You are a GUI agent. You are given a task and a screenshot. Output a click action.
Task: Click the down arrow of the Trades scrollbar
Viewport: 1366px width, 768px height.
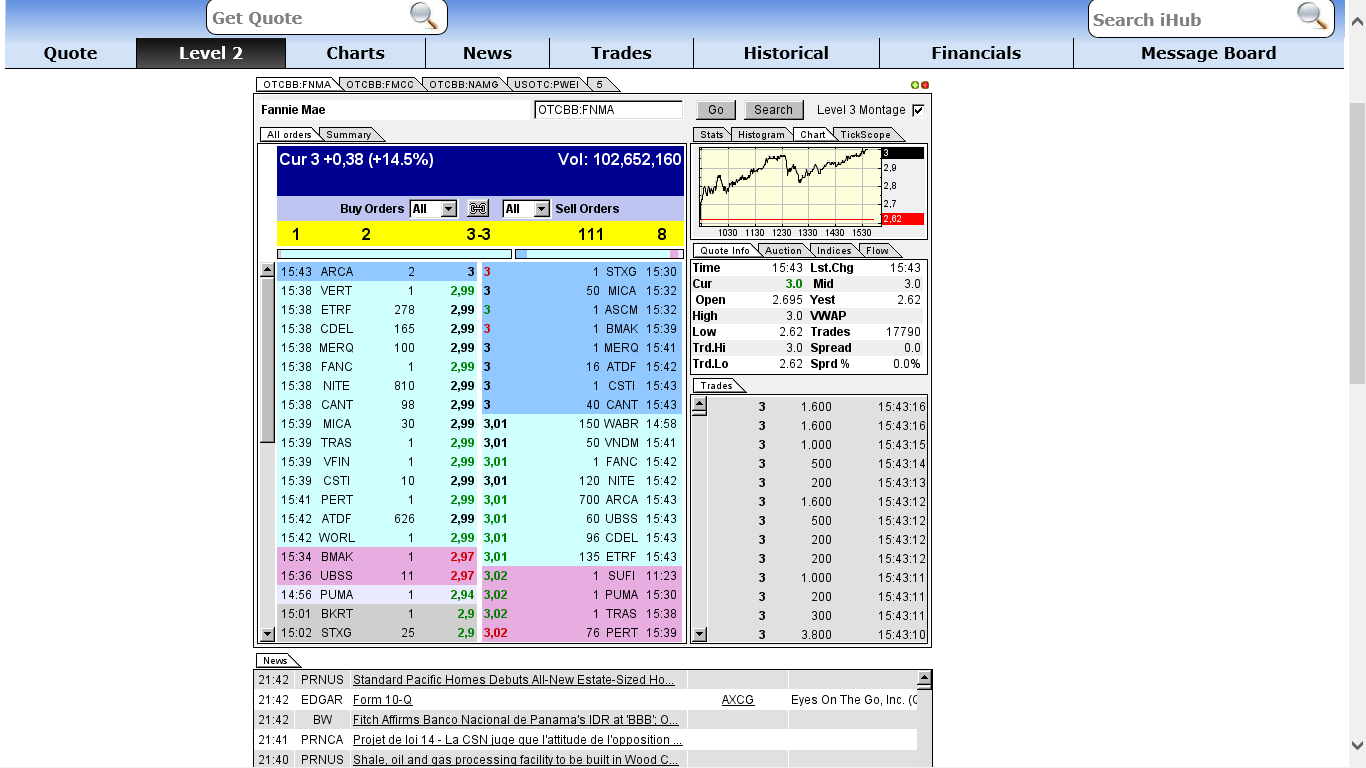[x=699, y=634]
